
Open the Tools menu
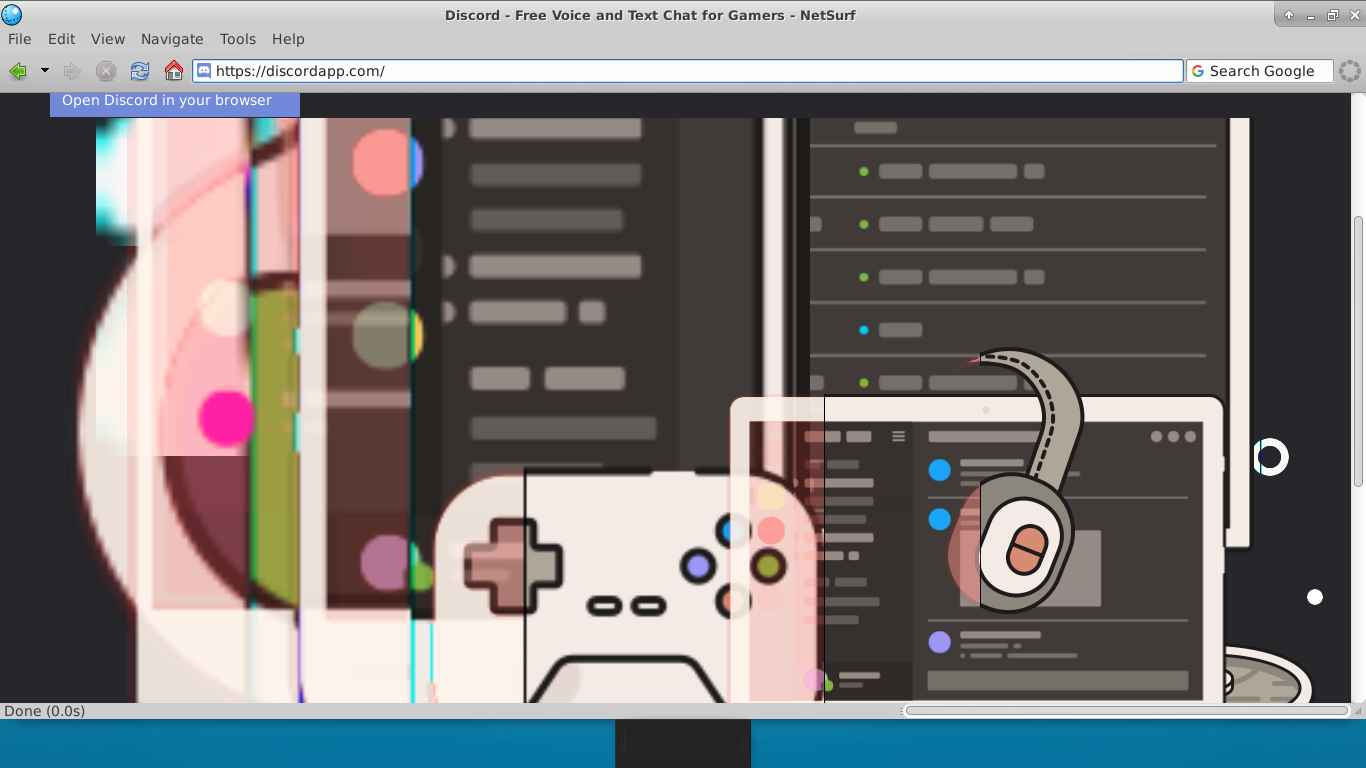[x=238, y=39]
